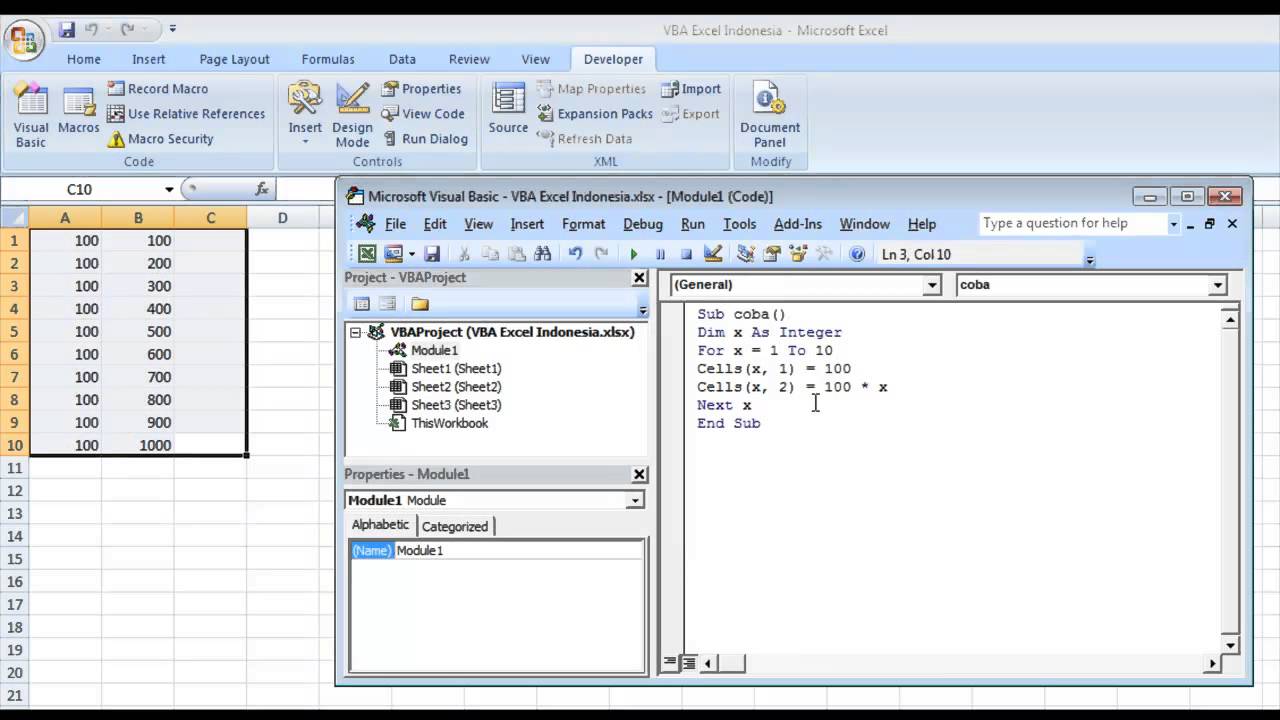
Task: Save the project with the VBA floppy icon
Action: [x=432, y=254]
